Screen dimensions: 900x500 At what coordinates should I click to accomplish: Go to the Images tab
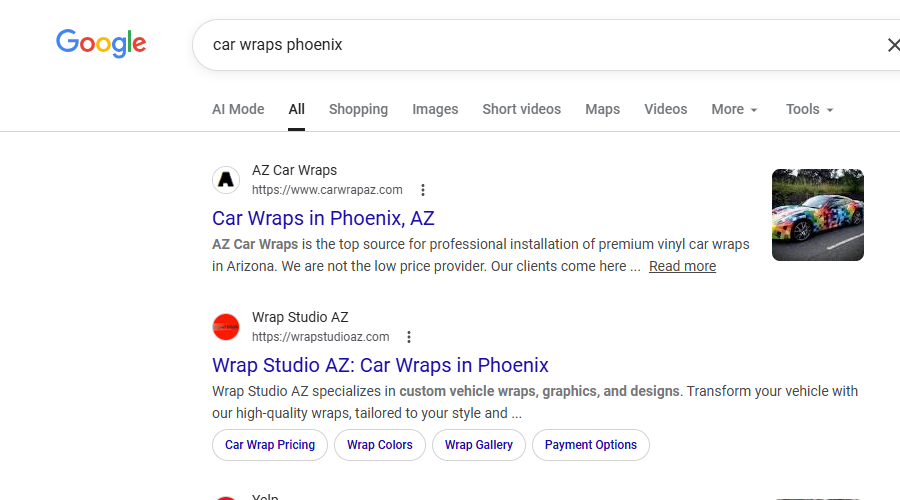pyautogui.click(x=435, y=109)
